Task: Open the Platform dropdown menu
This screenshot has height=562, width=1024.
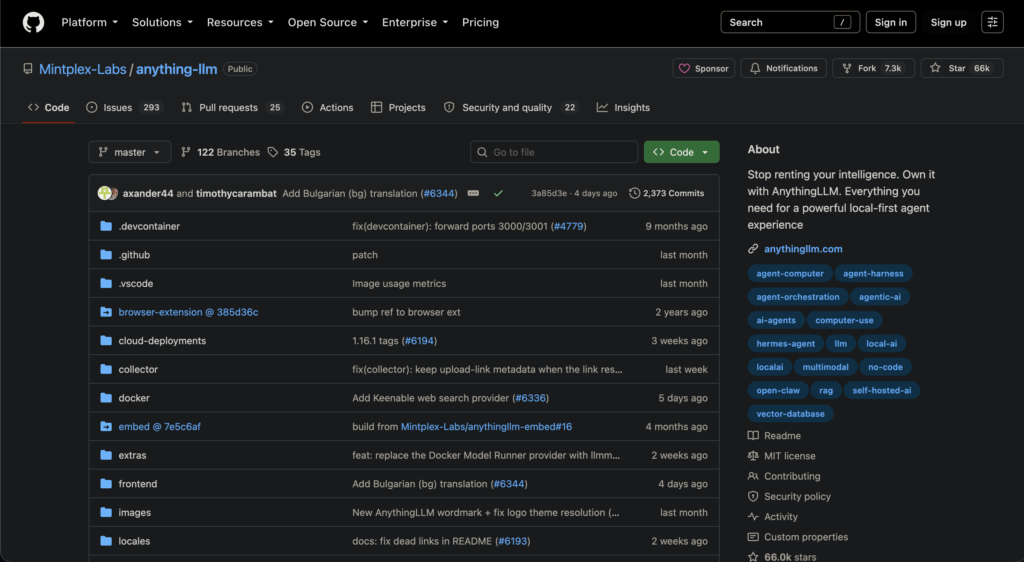Action: coord(89,22)
